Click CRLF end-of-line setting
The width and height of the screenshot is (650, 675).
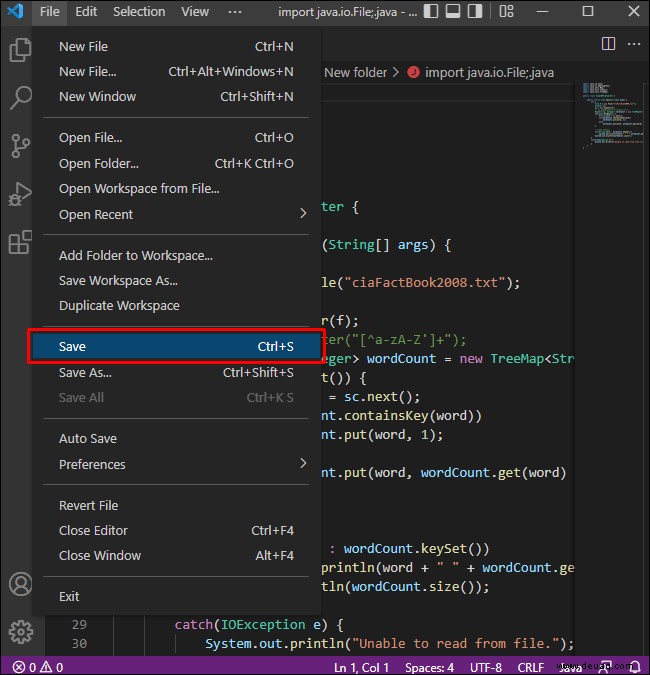531,667
